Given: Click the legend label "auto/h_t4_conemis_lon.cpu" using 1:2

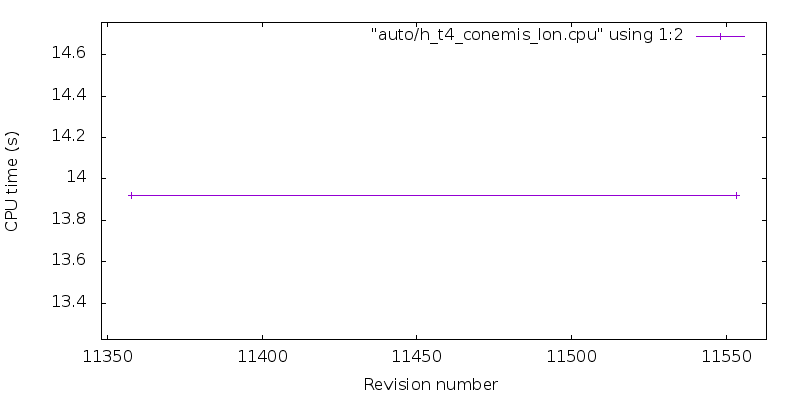Looking at the screenshot, I should click(x=527, y=35).
